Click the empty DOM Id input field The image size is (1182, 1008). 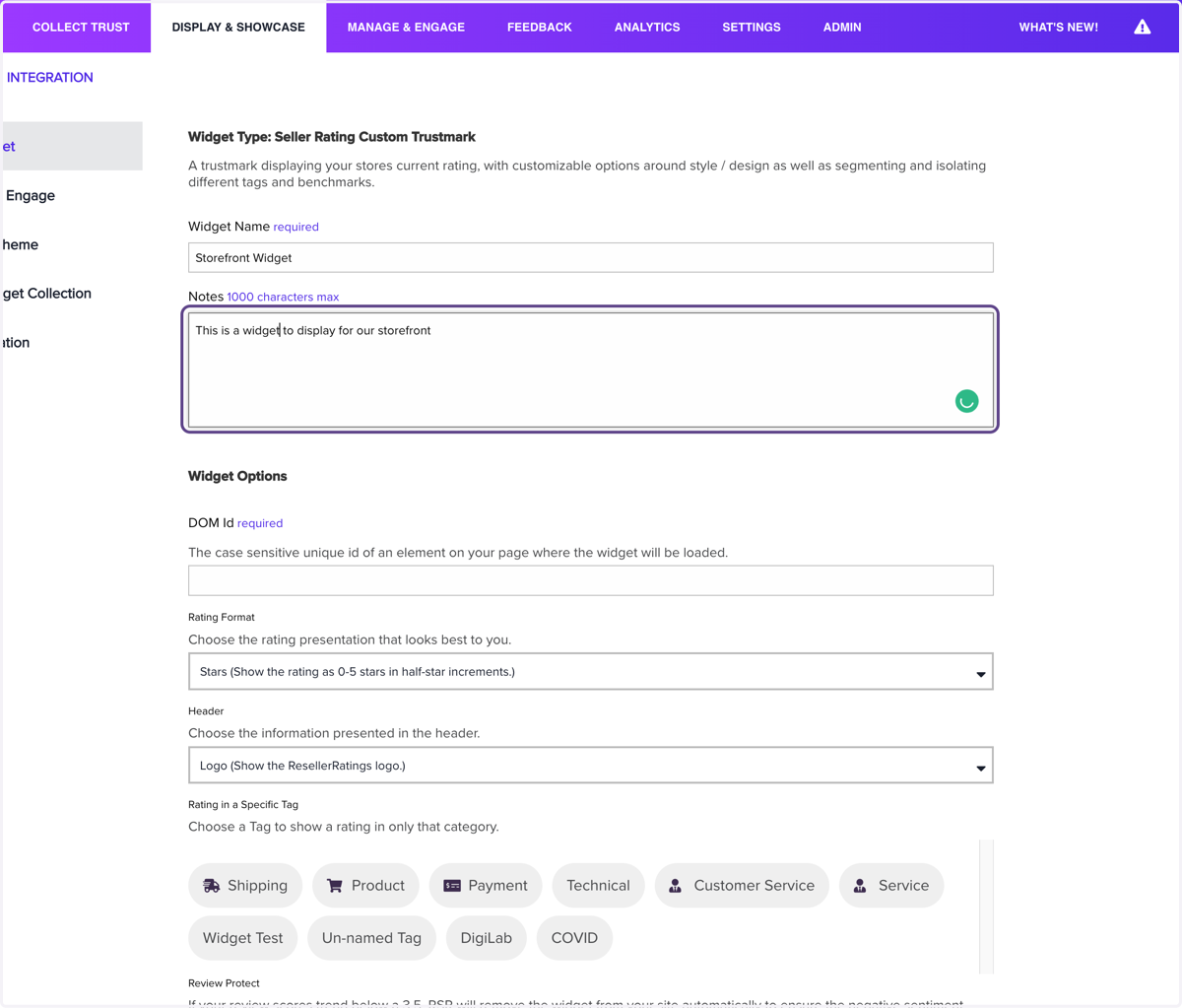[x=590, y=580]
